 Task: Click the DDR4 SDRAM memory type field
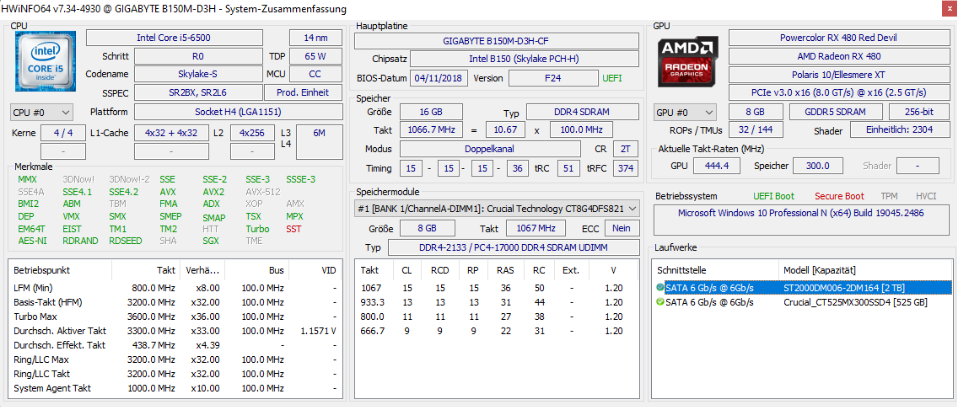(x=582, y=112)
